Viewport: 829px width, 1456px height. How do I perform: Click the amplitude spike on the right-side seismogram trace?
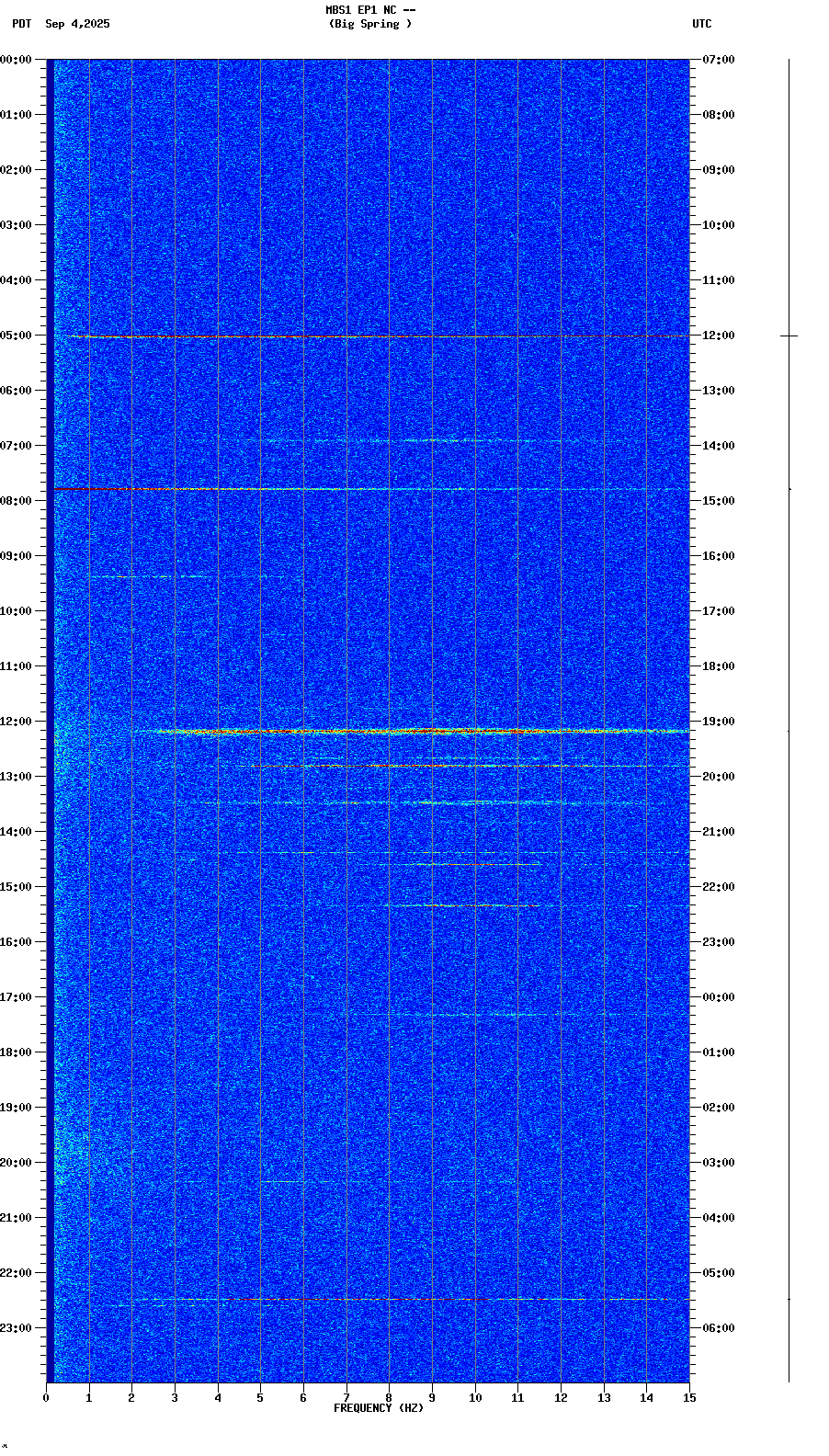pyautogui.click(x=789, y=336)
